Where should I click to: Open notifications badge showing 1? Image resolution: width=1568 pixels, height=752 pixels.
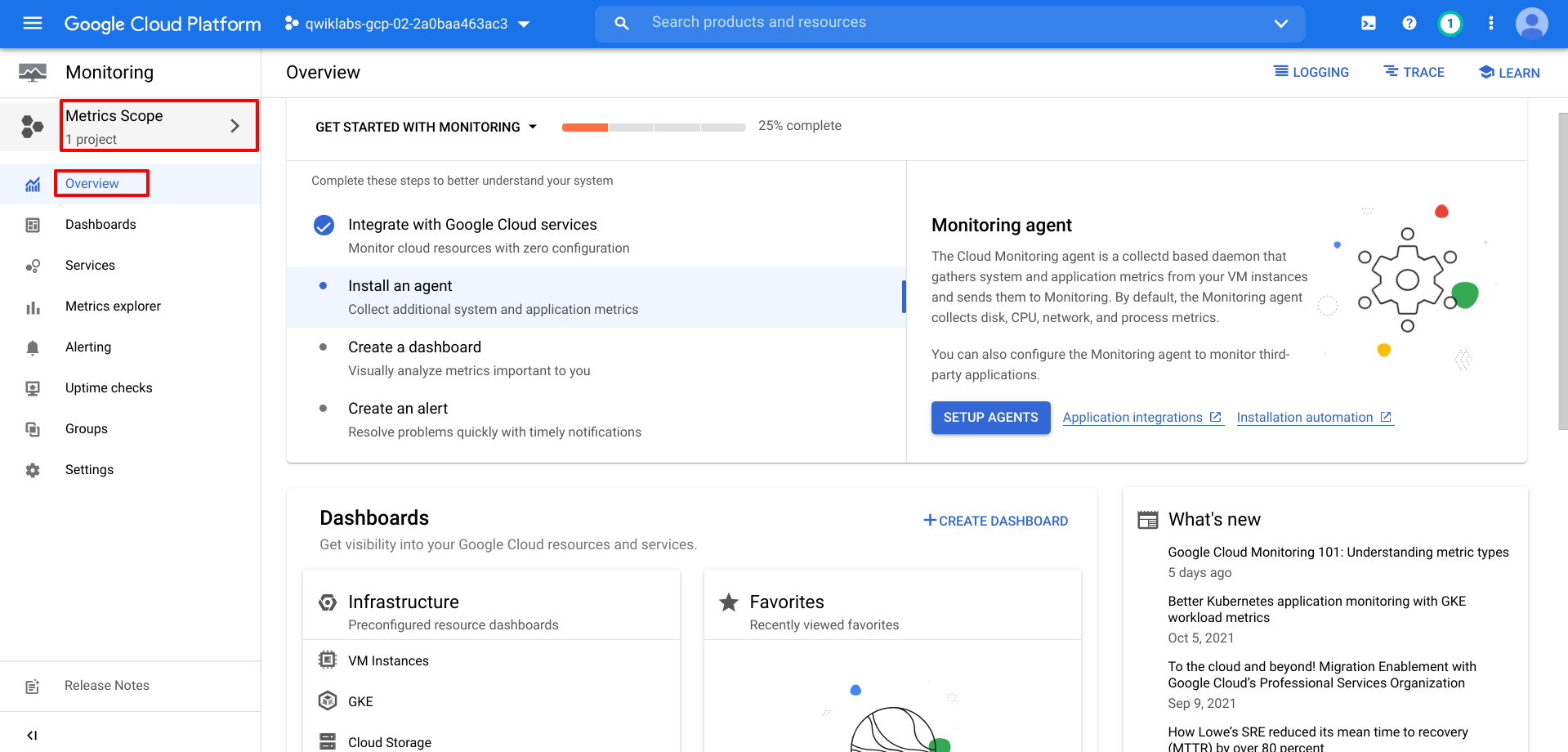(1450, 23)
